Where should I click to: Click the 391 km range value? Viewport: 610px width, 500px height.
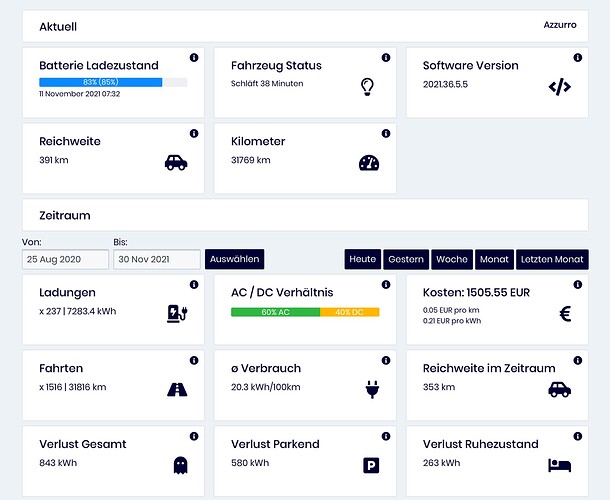54,160
